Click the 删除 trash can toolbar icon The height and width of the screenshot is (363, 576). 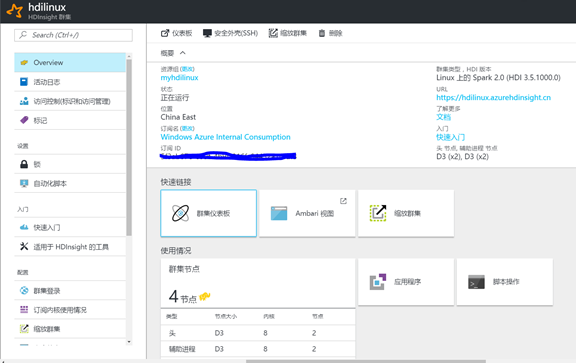point(322,33)
